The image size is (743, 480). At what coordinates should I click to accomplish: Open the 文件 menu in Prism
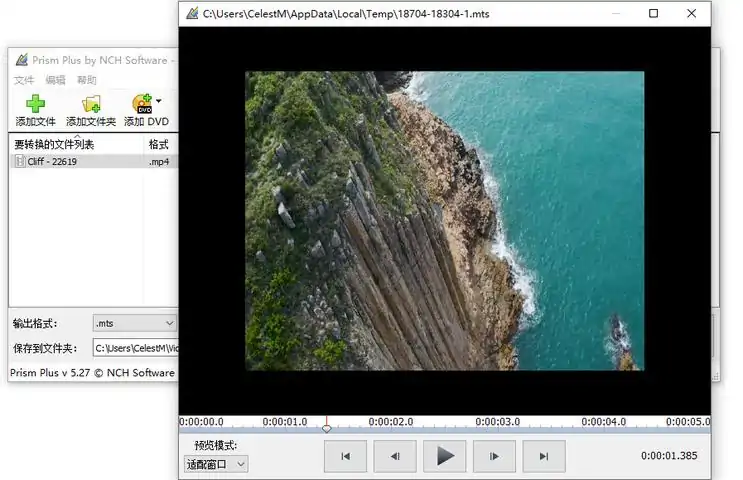(24, 80)
